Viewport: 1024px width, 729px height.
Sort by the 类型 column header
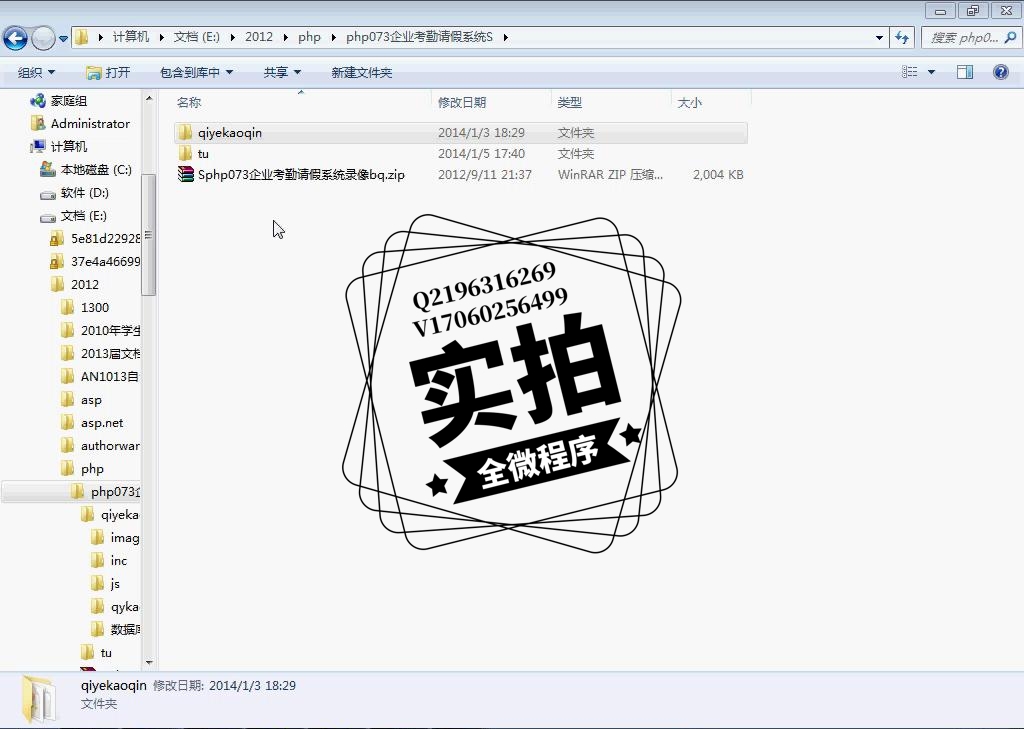569,103
